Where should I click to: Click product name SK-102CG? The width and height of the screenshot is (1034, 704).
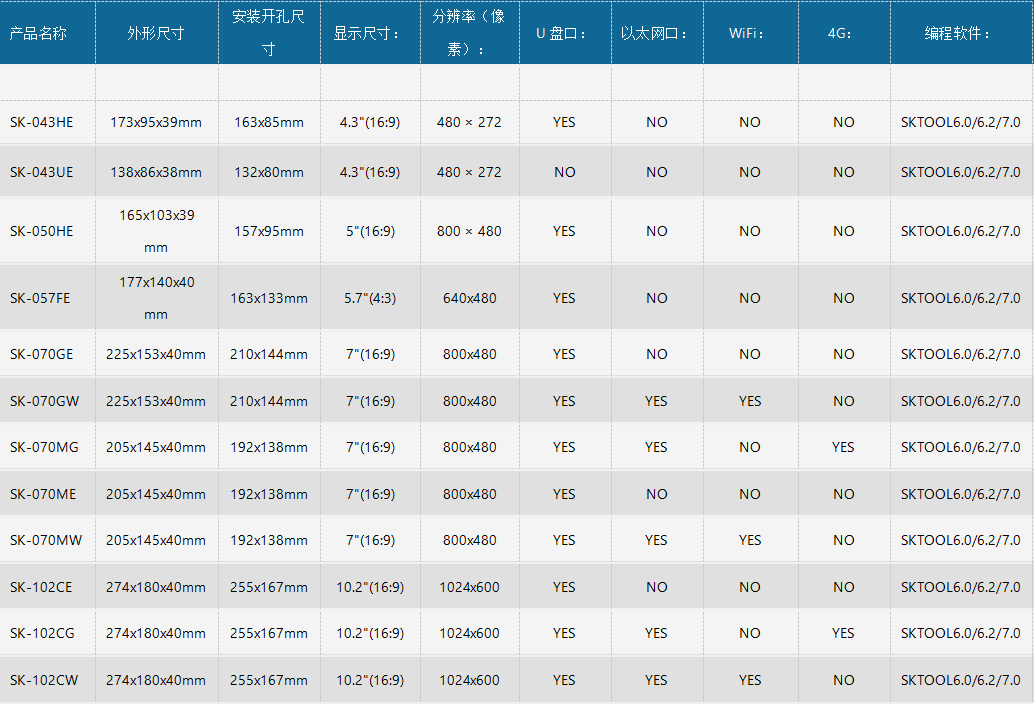click(x=42, y=633)
